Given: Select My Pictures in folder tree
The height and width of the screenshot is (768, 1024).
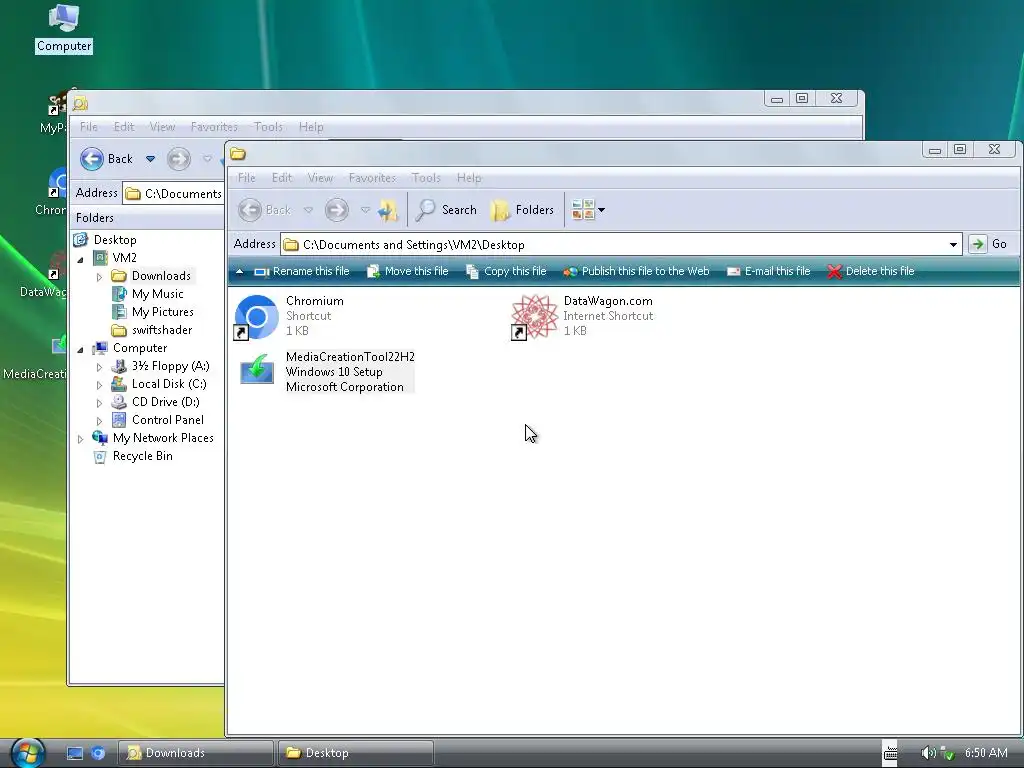Looking at the screenshot, I should [x=163, y=312].
